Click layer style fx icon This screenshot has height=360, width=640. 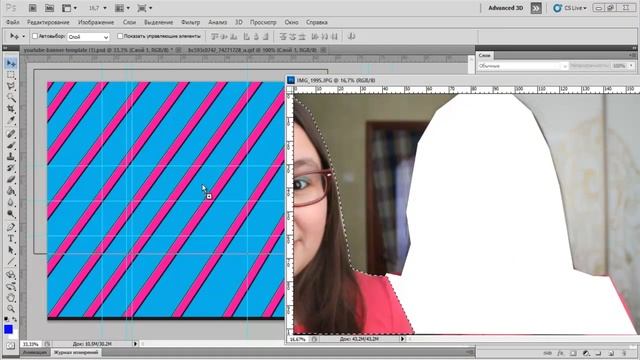(560, 353)
